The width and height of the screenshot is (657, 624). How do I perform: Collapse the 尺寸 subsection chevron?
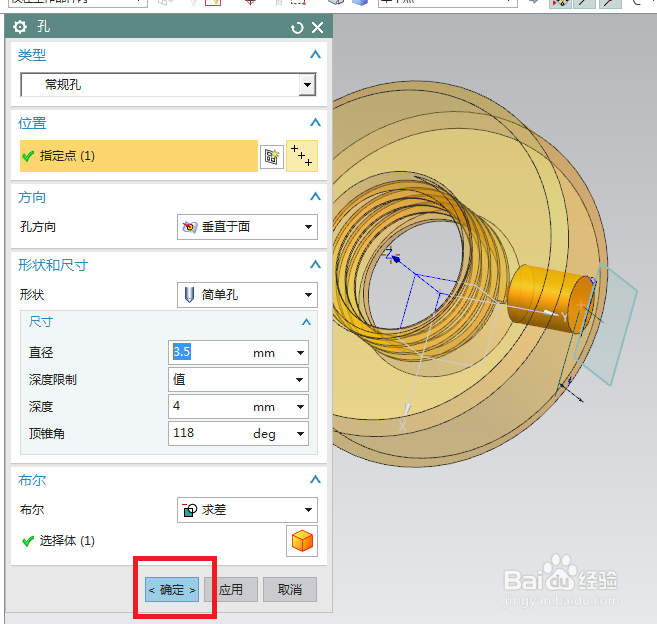click(306, 322)
